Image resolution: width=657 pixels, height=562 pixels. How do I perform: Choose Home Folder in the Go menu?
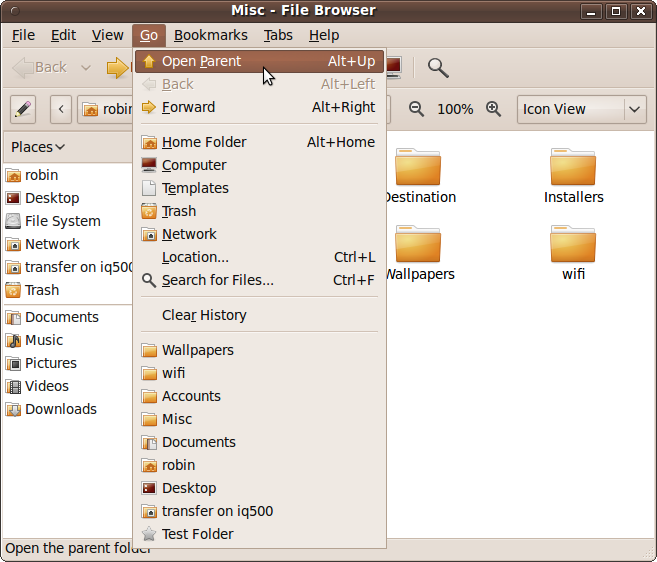click(x=259, y=142)
